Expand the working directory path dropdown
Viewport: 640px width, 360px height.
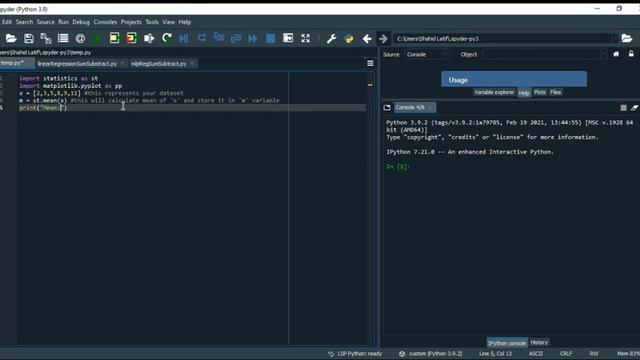614,38
